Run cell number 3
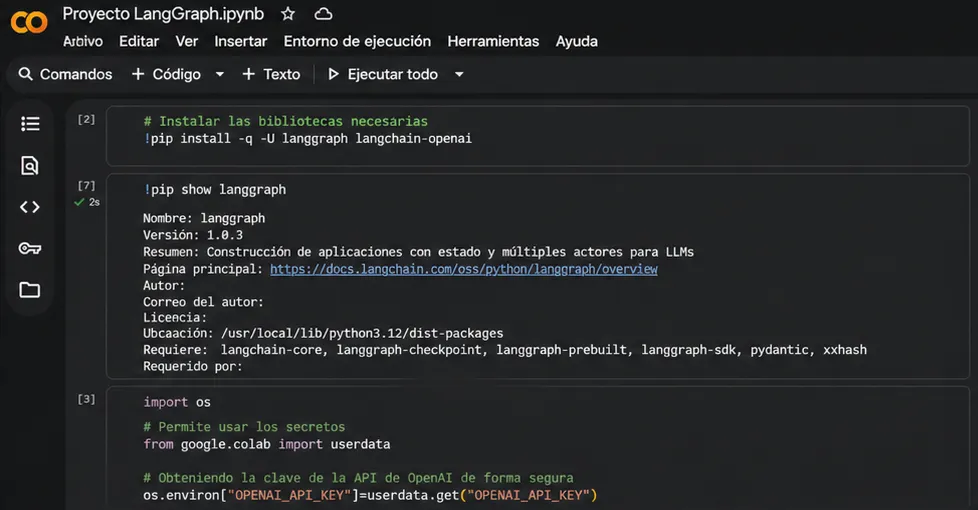Screen dimensions: 978x510 pyautogui.click(x=86, y=399)
